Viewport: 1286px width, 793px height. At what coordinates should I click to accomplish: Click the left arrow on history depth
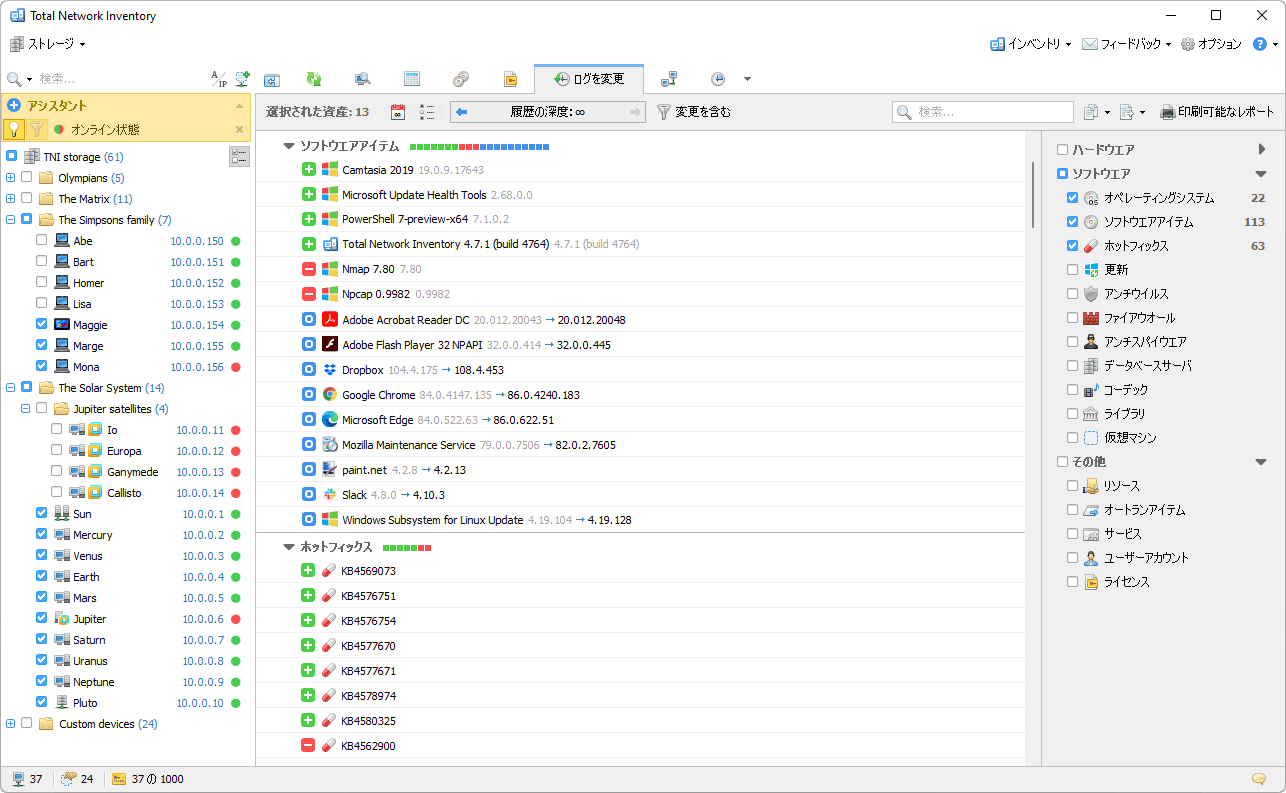pos(462,112)
